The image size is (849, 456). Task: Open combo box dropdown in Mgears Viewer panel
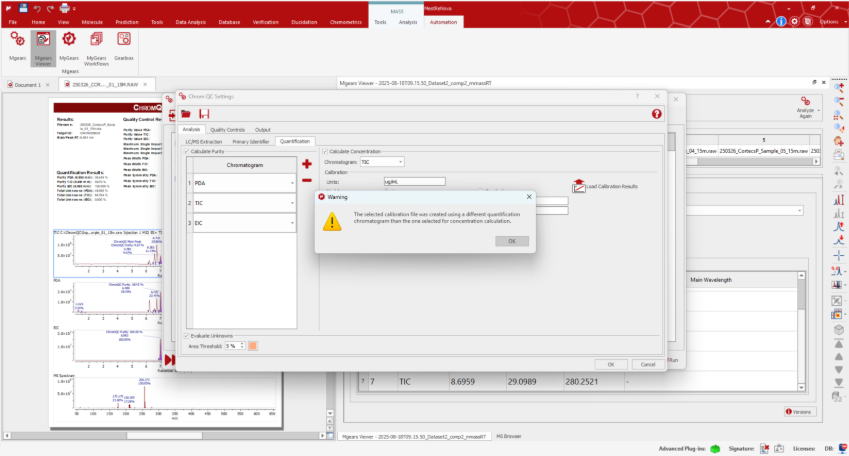pyautogui.click(x=799, y=211)
